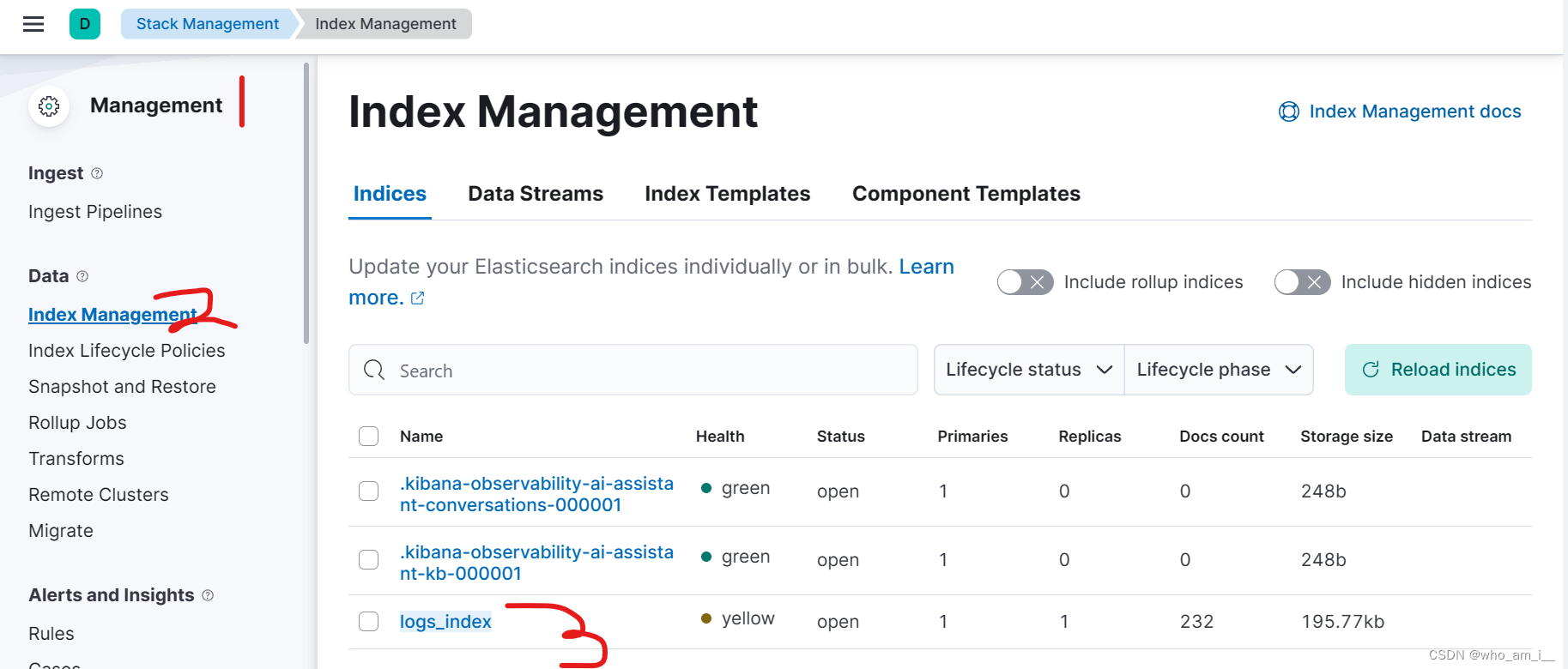Check the logs_index row checkbox
This screenshot has height=669, width=1568.
click(369, 622)
